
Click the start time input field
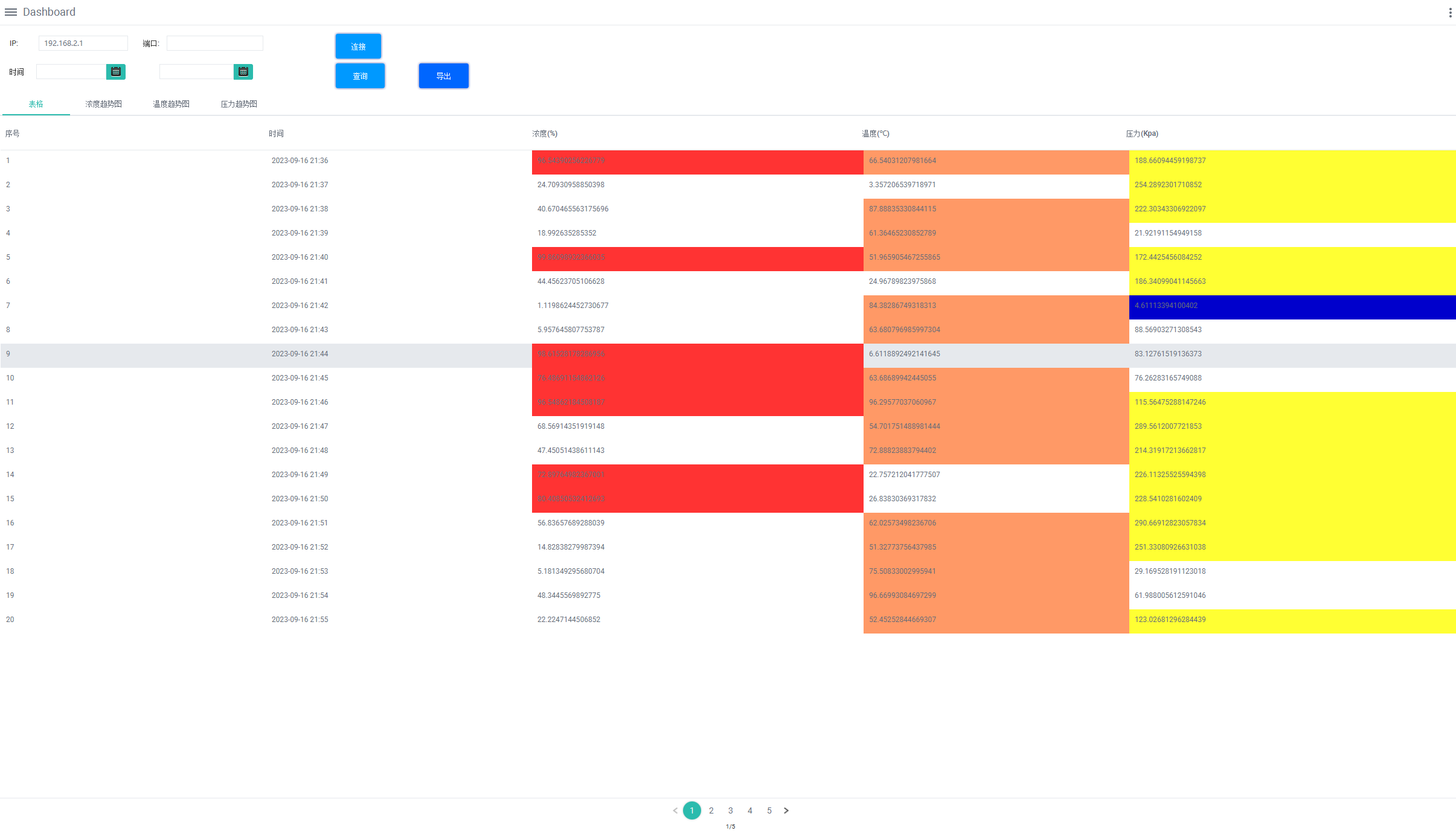pyautogui.click(x=71, y=72)
